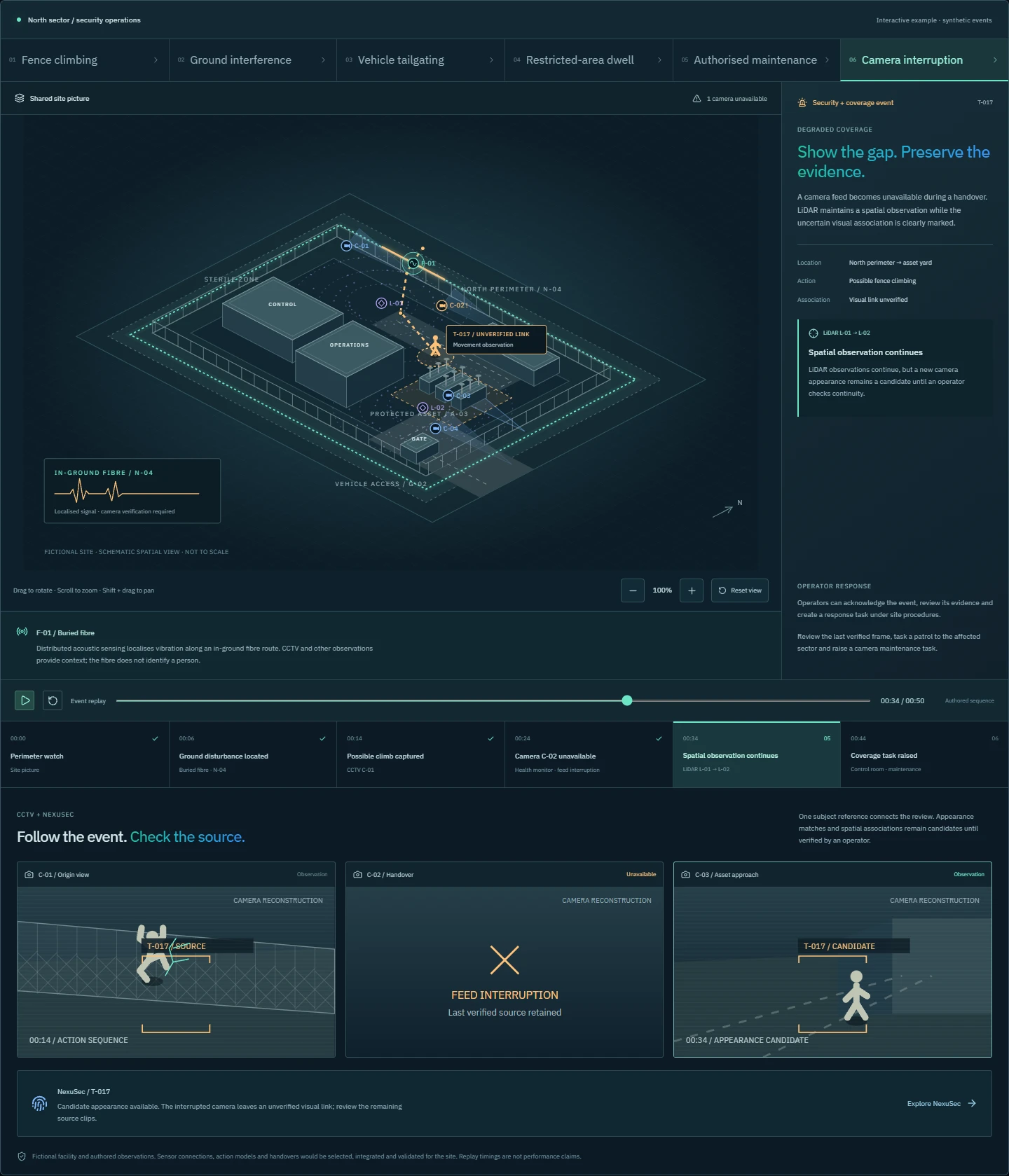Click the C-01 camera marker on the site map
The image size is (1009, 1176).
coord(346,246)
